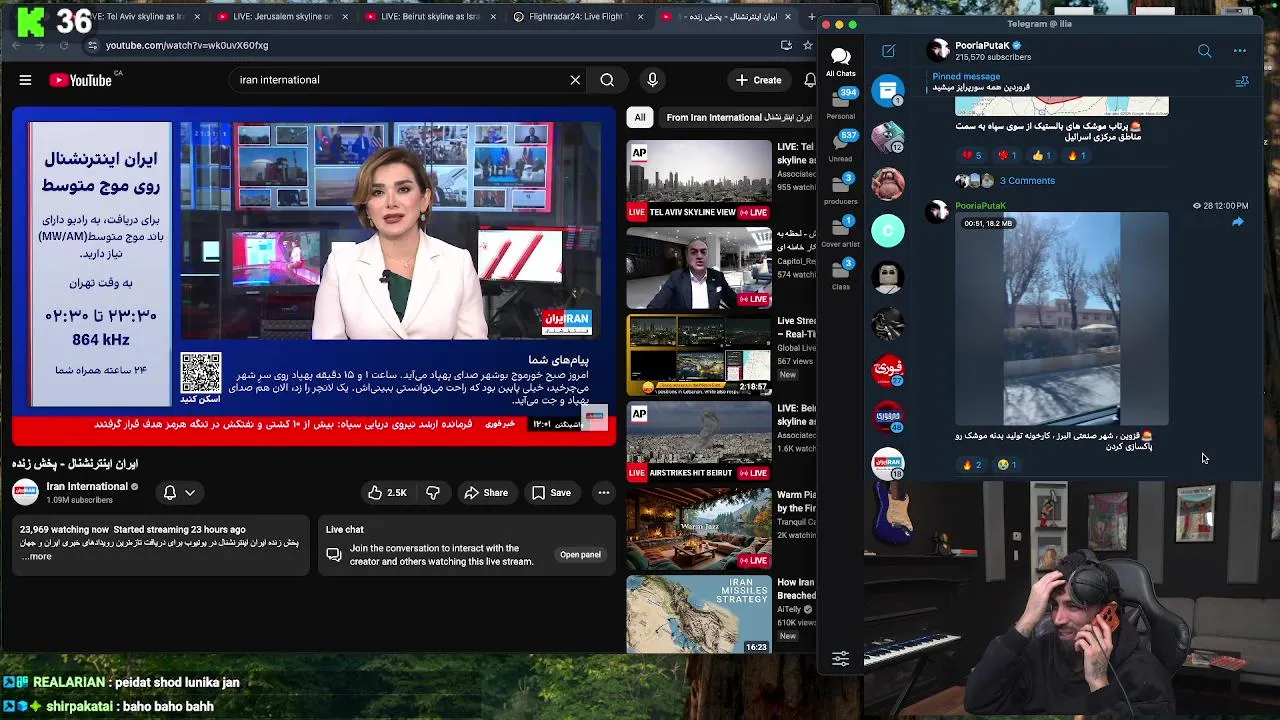Click the browser address bar URL

(187, 45)
